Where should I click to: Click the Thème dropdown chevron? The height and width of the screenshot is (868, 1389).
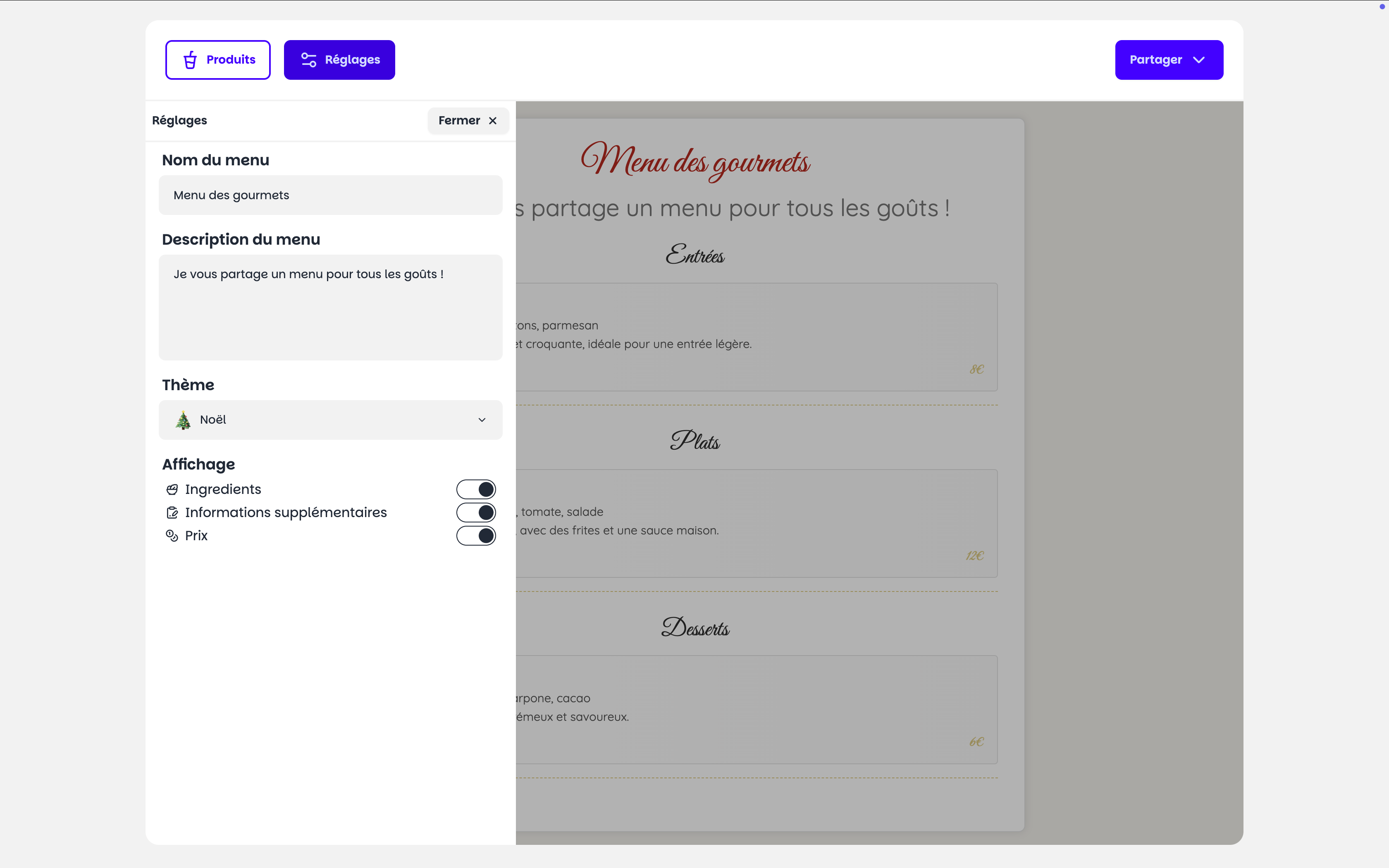click(482, 420)
